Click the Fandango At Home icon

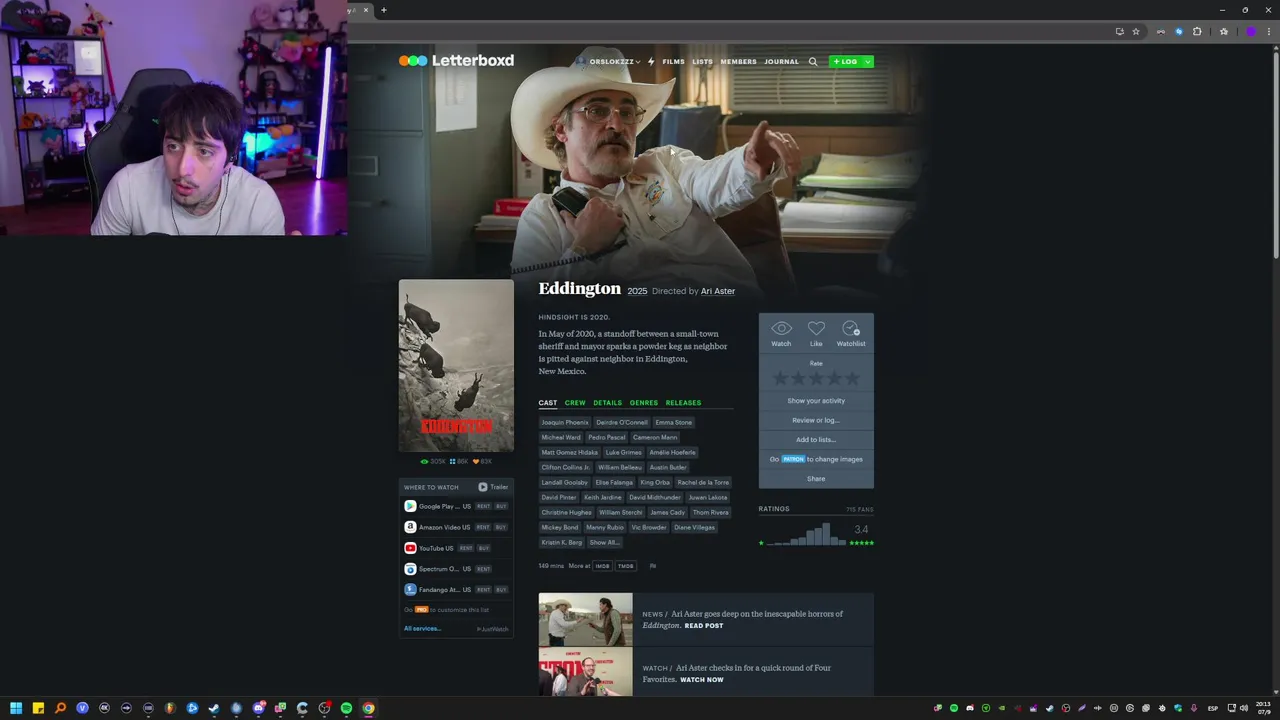[410, 590]
